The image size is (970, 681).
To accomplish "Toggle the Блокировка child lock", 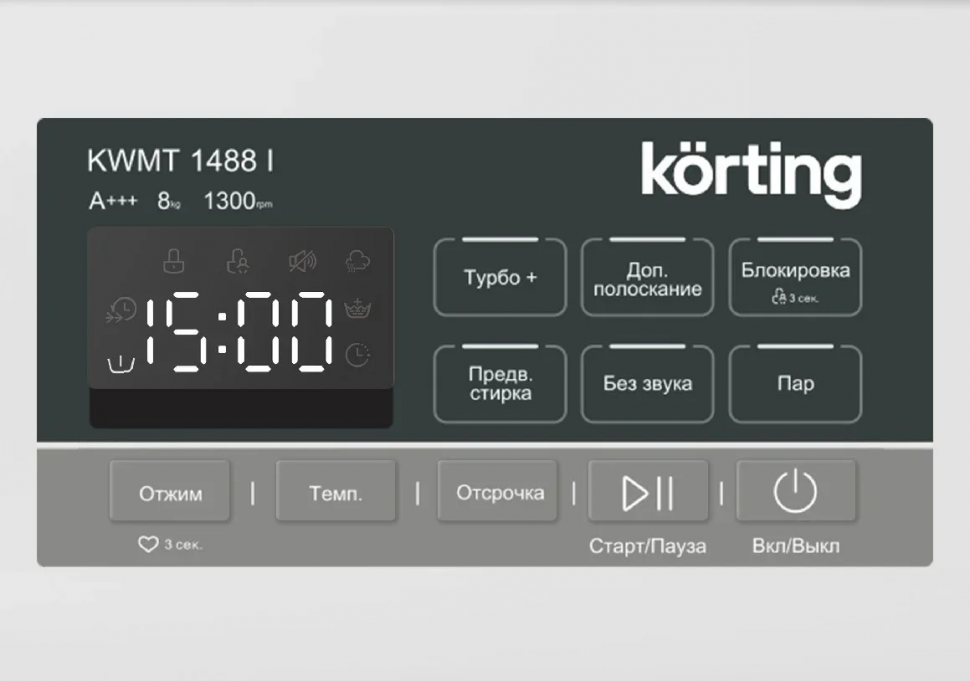I will tap(795, 278).
